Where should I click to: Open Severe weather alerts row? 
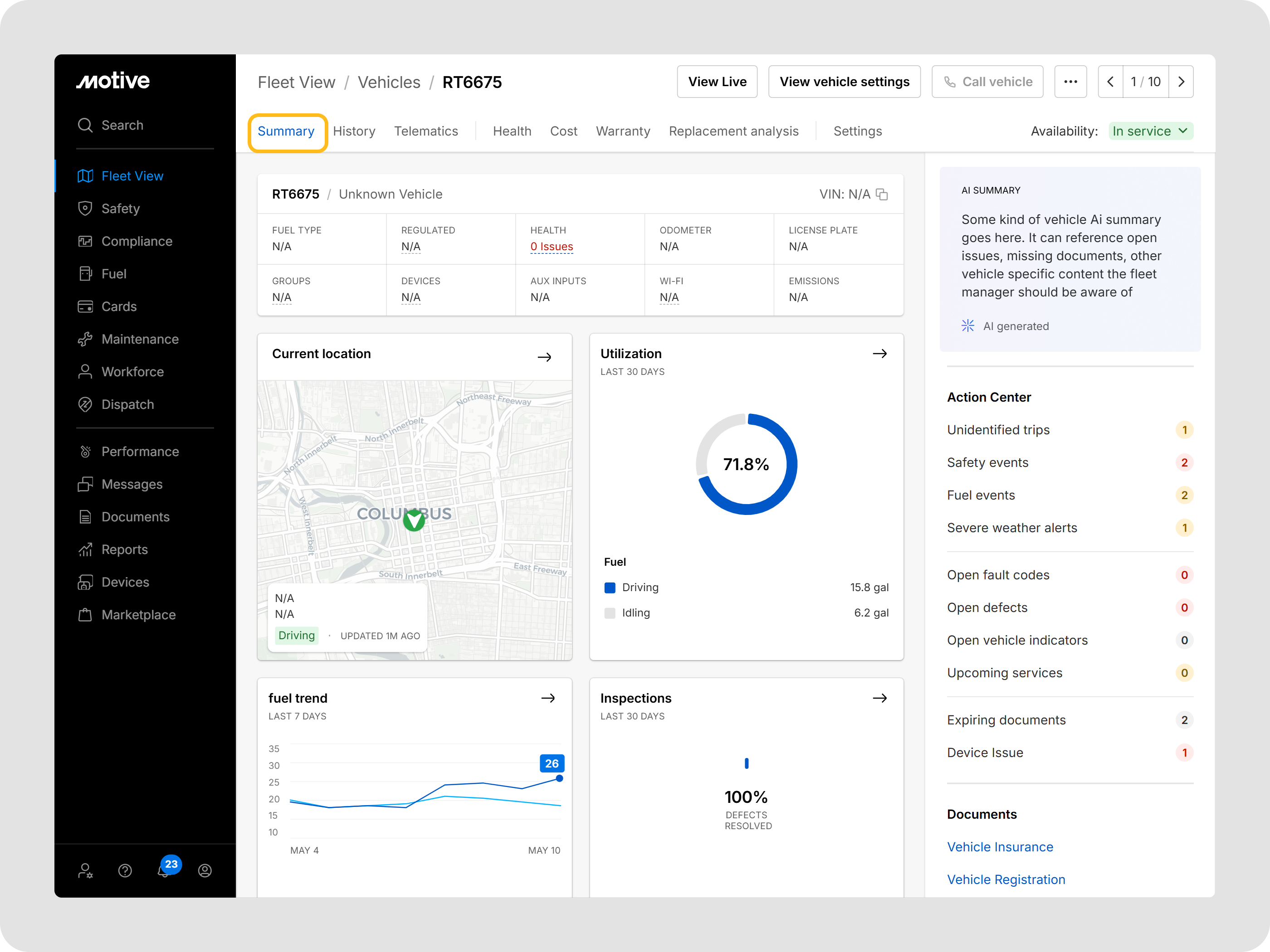click(x=1070, y=528)
